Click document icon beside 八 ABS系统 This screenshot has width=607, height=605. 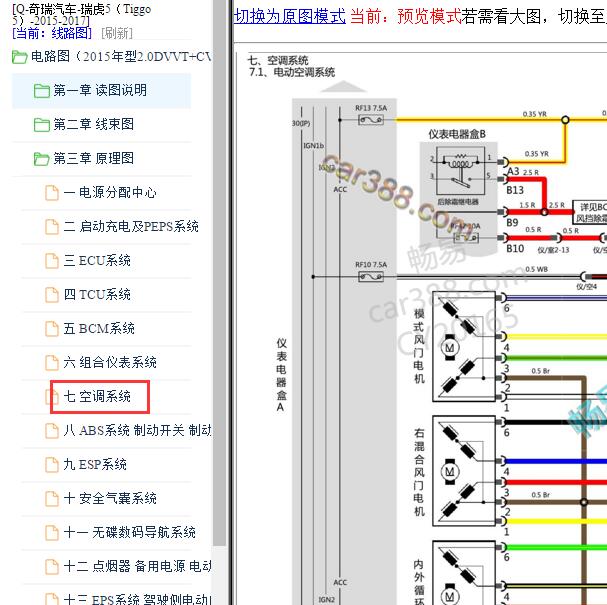[x=52, y=431]
